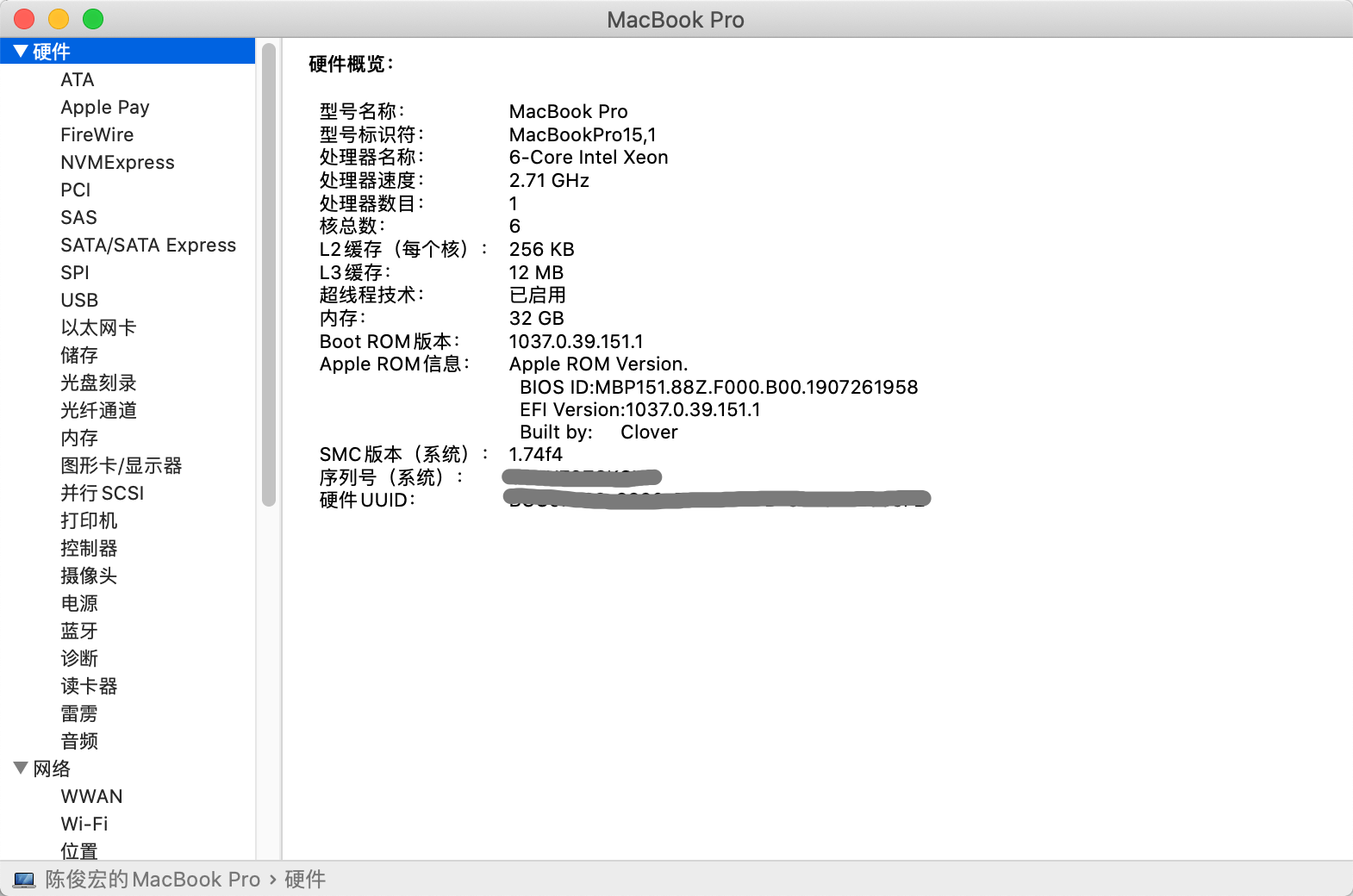1353x896 pixels.
Task: Click the L3 cache value 12 MB
Action: [536, 272]
